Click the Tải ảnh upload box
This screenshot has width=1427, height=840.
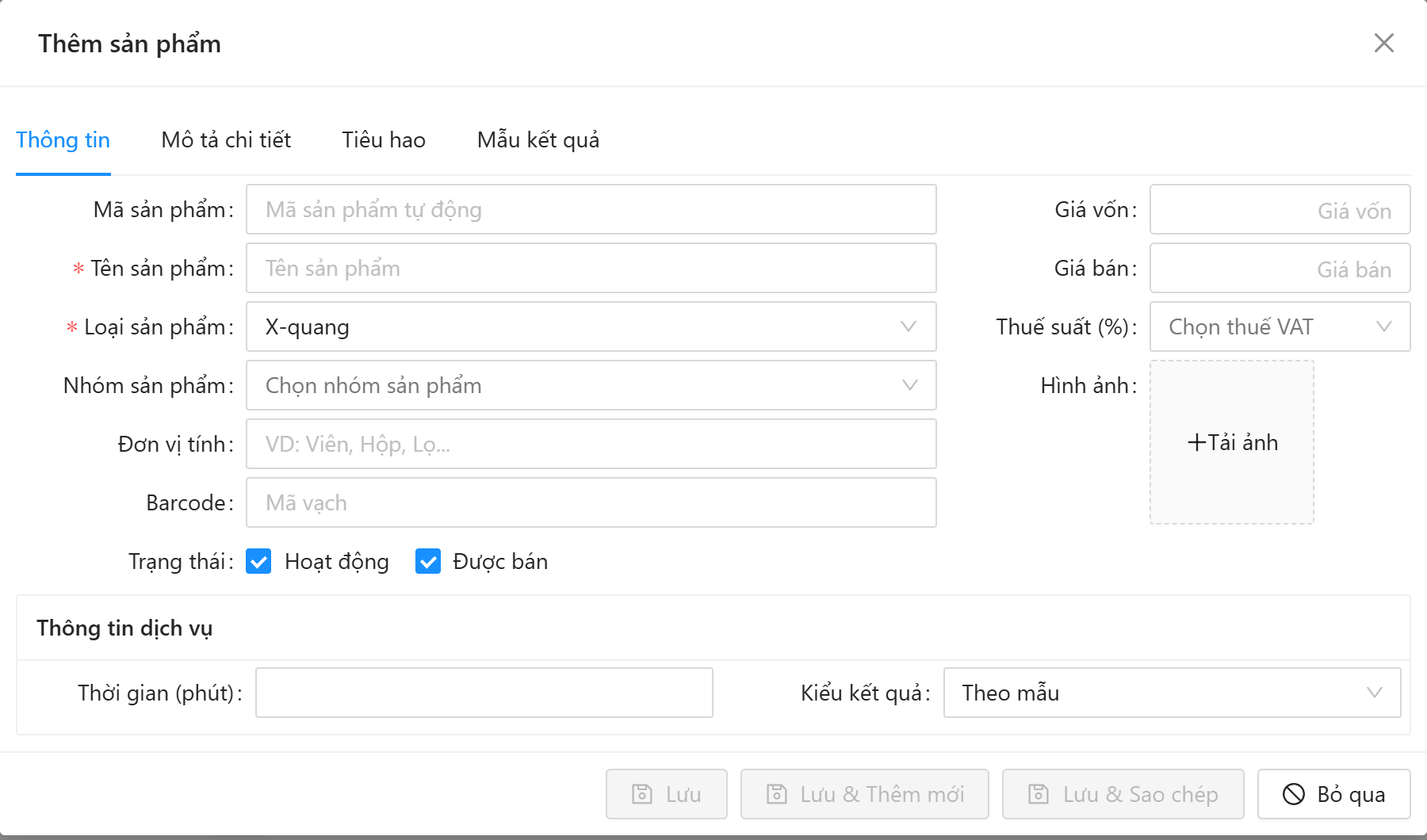[x=1232, y=442]
